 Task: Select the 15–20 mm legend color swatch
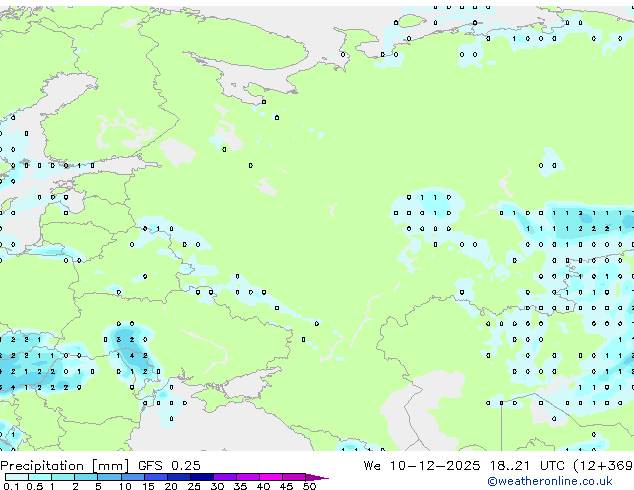[x=155, y=477]
